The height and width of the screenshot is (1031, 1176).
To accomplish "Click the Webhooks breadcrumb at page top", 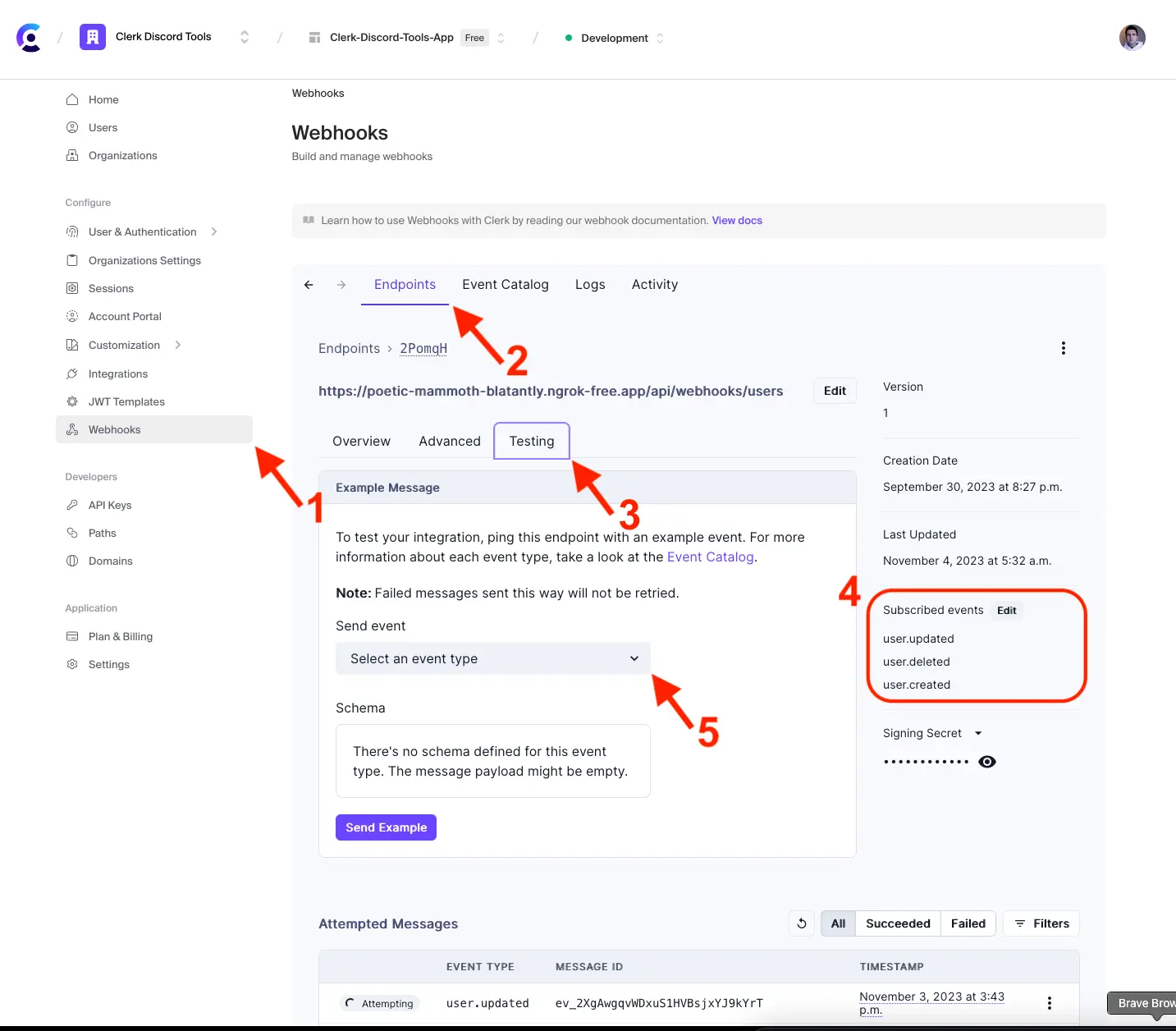I will click(318, 94).
